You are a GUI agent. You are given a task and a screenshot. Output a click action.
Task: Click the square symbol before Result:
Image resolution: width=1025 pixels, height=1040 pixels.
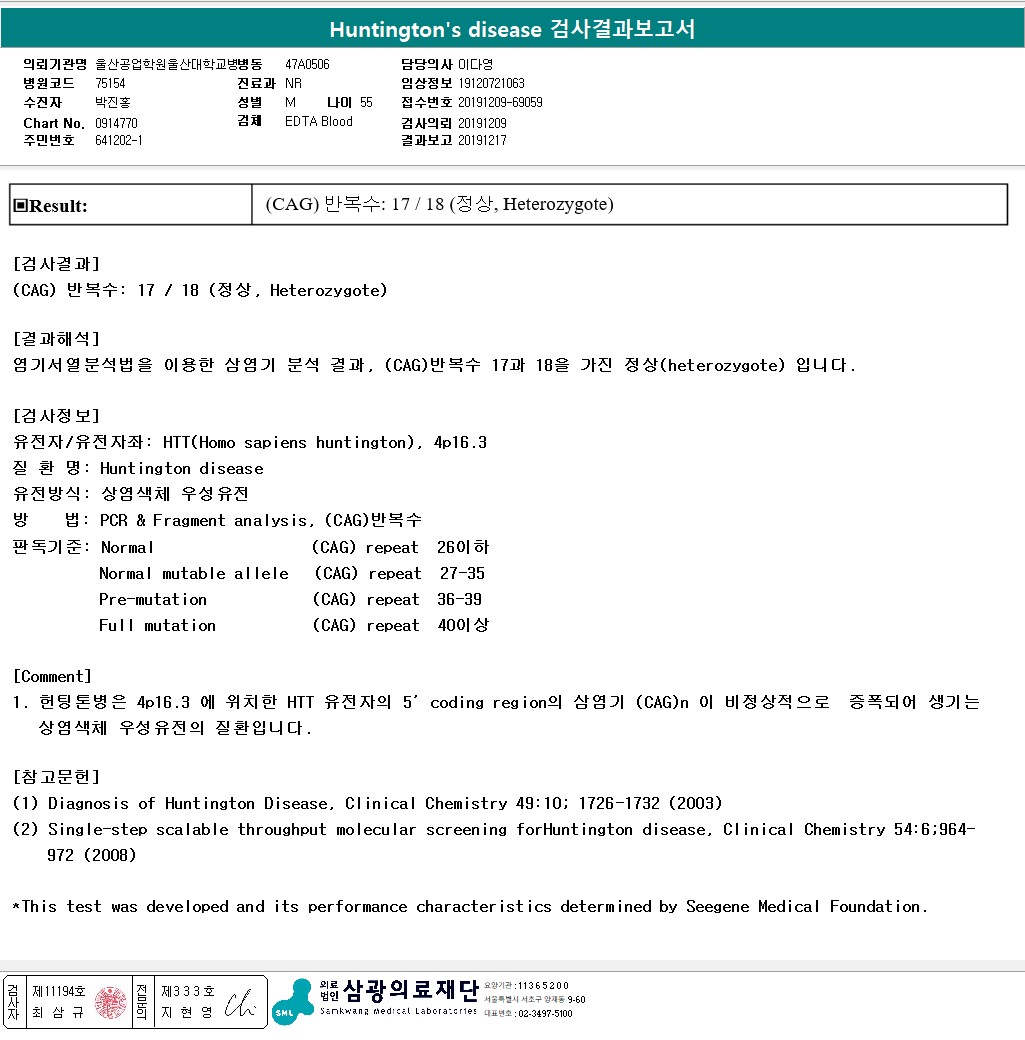pyautogui.click(x=21, y=206)
